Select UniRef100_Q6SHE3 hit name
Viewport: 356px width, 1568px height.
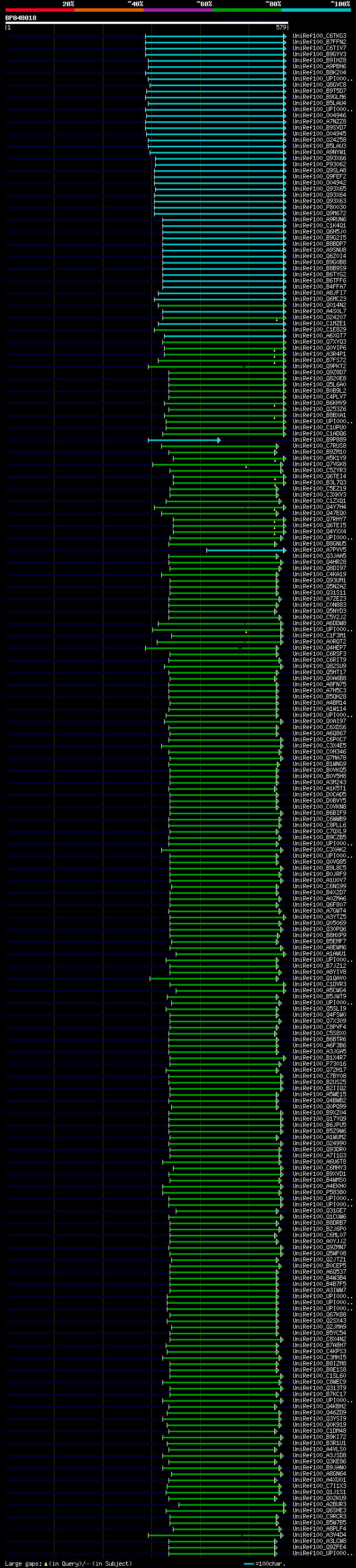[319, 1510]
